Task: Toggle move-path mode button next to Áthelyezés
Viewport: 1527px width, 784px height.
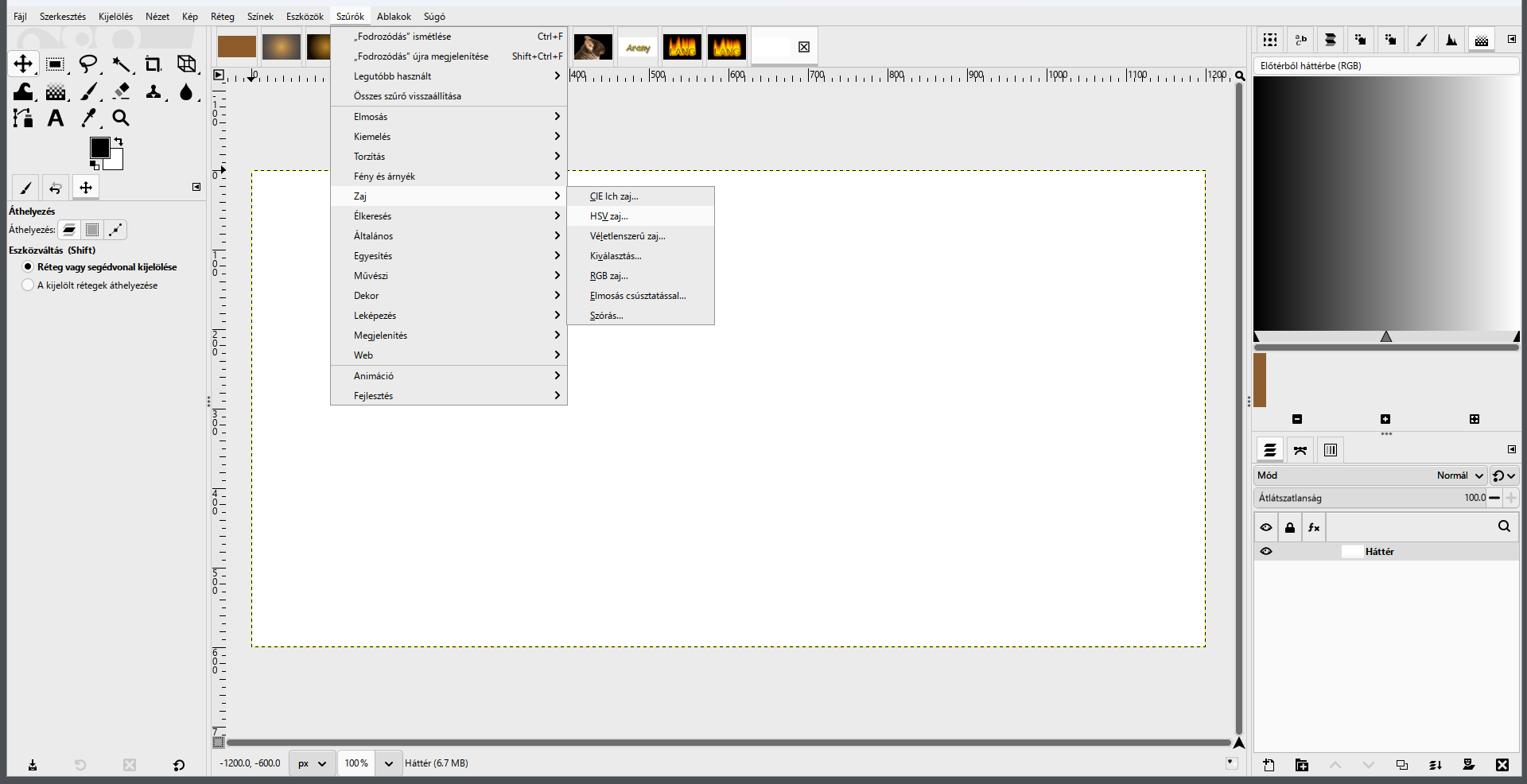Action: (x=115, y=230)
